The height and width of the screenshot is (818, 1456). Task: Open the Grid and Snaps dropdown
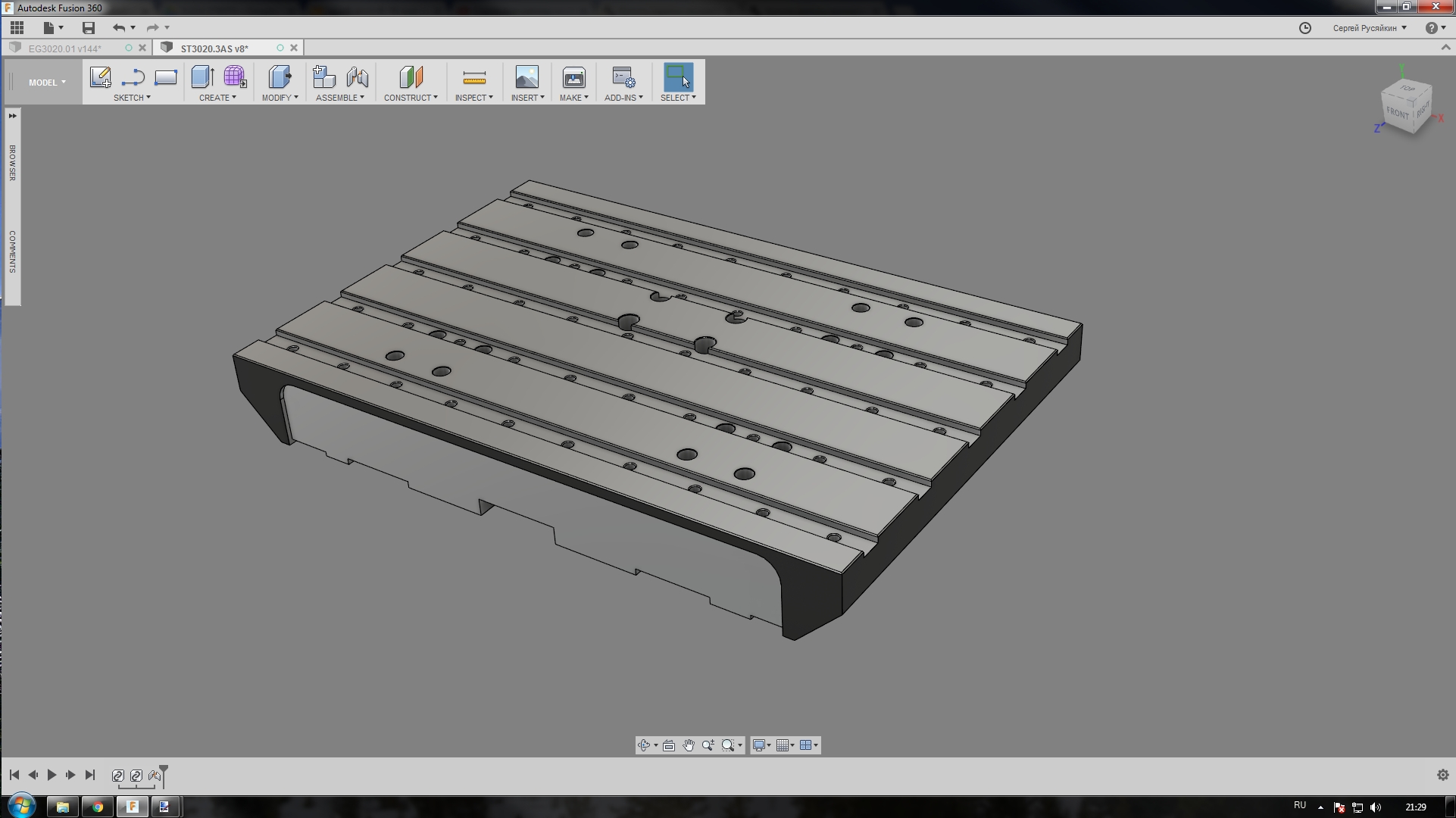[786, 745]
